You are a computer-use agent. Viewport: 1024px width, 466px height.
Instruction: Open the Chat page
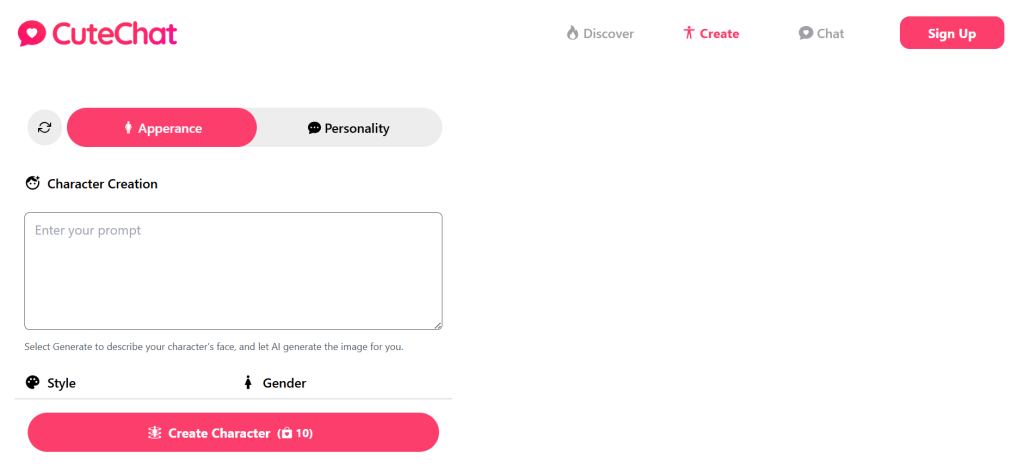coord(822,33)
